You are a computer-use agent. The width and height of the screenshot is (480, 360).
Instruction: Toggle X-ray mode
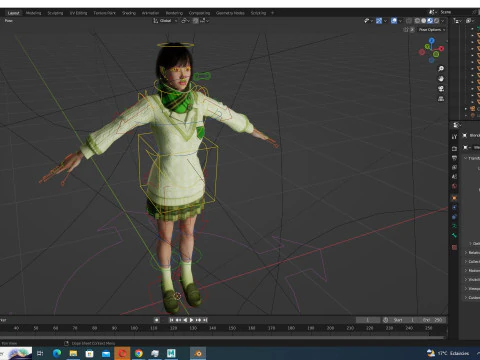coord(409,21)
